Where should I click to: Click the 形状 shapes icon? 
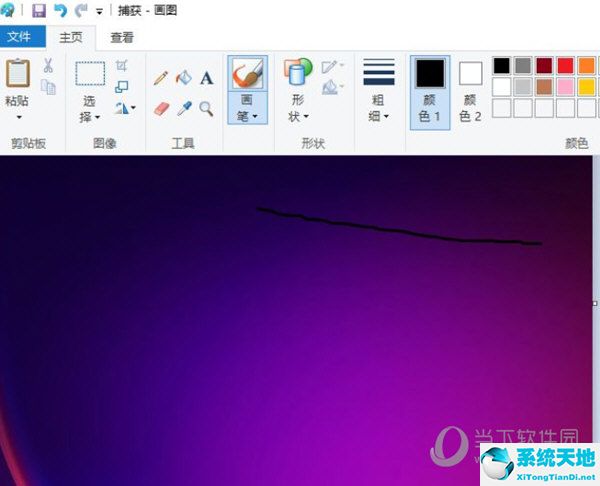pyautogui.click(x=298, y=71)
